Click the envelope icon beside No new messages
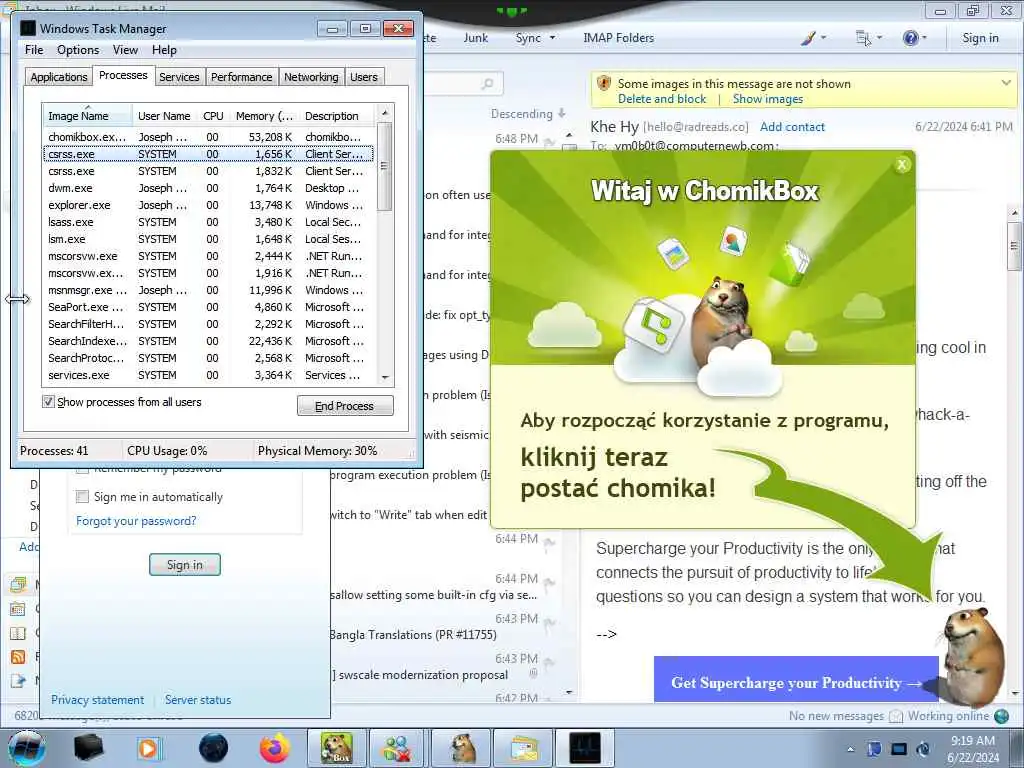 point(896,716)
